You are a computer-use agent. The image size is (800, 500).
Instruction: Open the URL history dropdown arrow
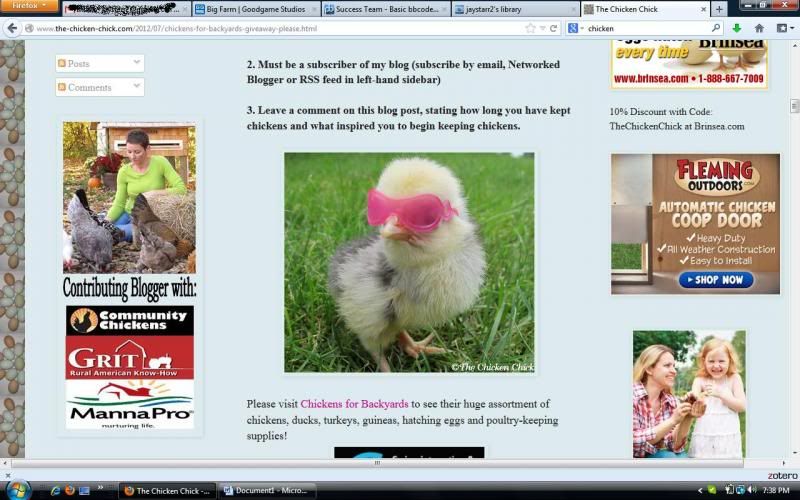coord(543,29)
